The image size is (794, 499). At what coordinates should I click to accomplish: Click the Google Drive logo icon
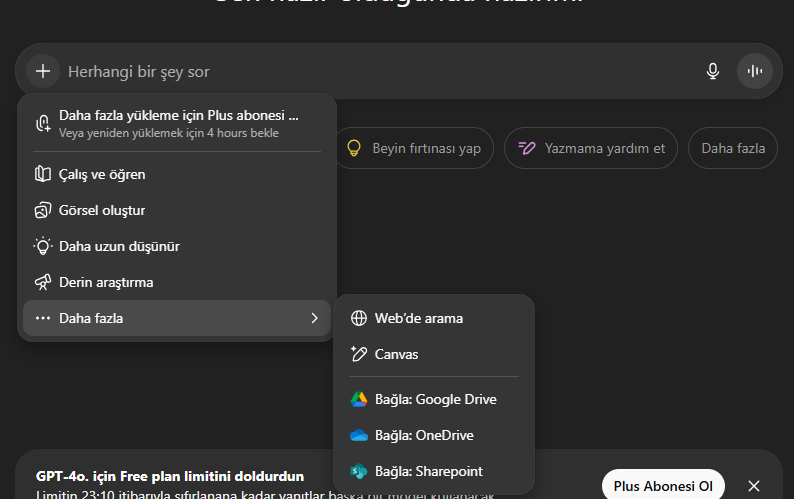pyautogui.click(x=359, y=399)
